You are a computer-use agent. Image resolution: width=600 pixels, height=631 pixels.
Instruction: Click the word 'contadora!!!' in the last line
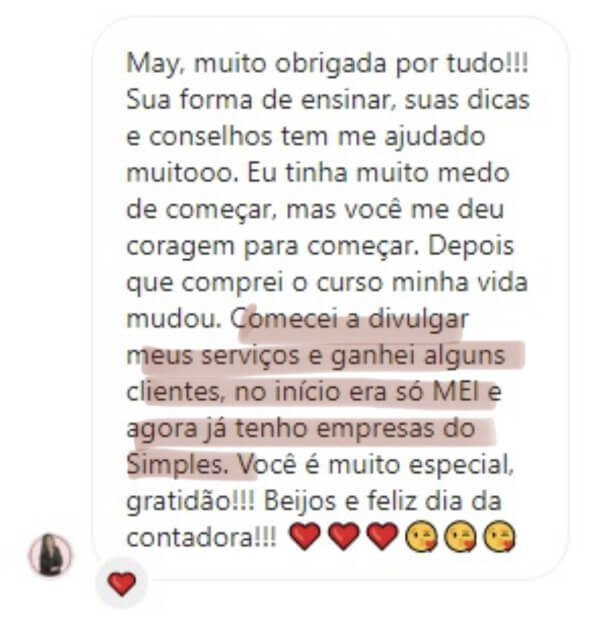click(x=202, y=538)
